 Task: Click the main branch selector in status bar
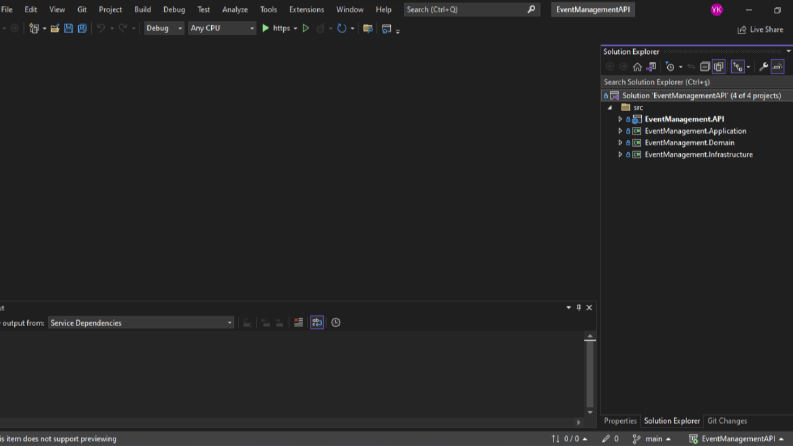(652, 439)
